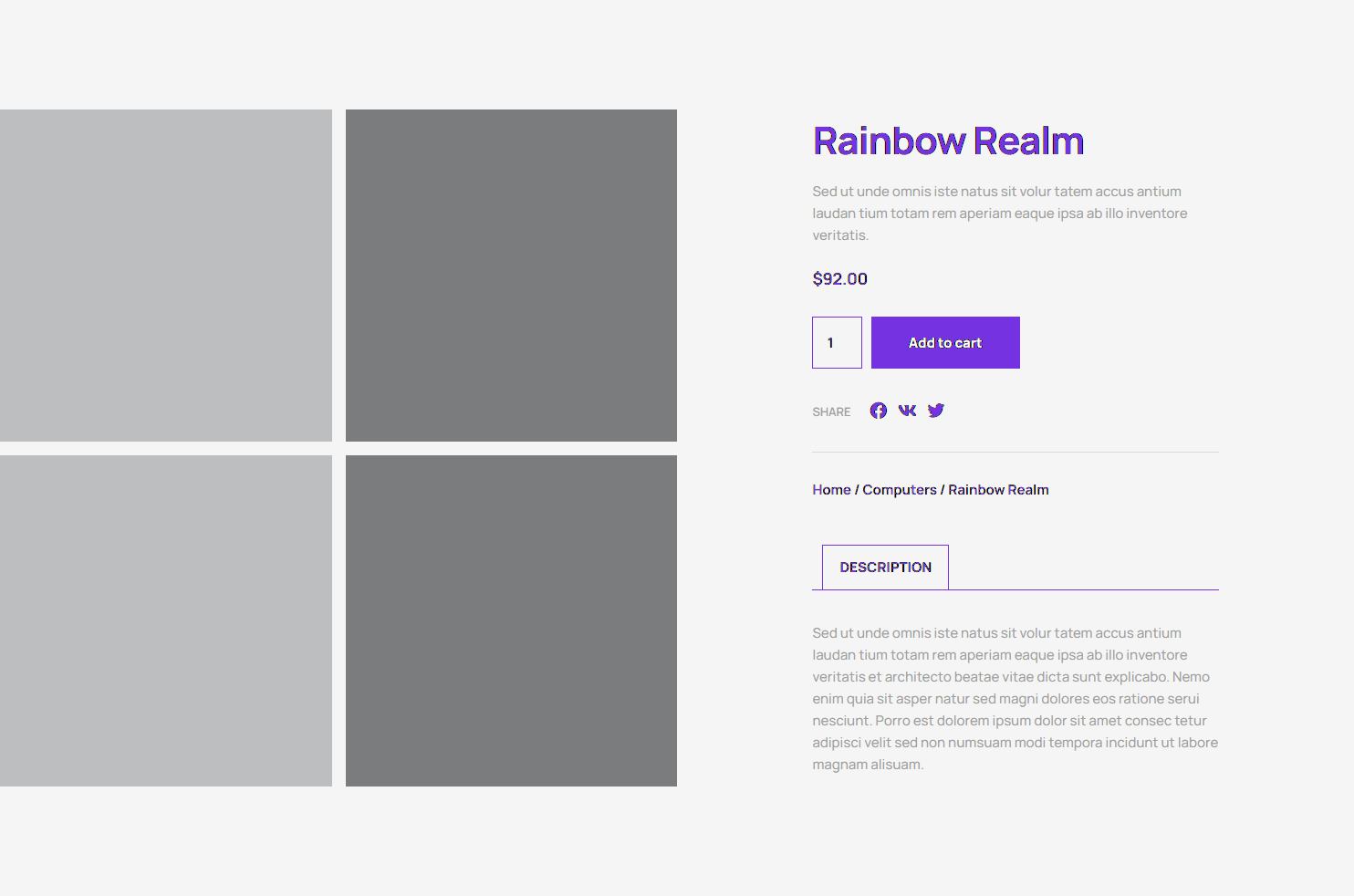Click the purple underline beneath the DESCRIPTION tab
Viewport: 1354px width, 896px height.
pyautogui.click(x=1086, y=589)
